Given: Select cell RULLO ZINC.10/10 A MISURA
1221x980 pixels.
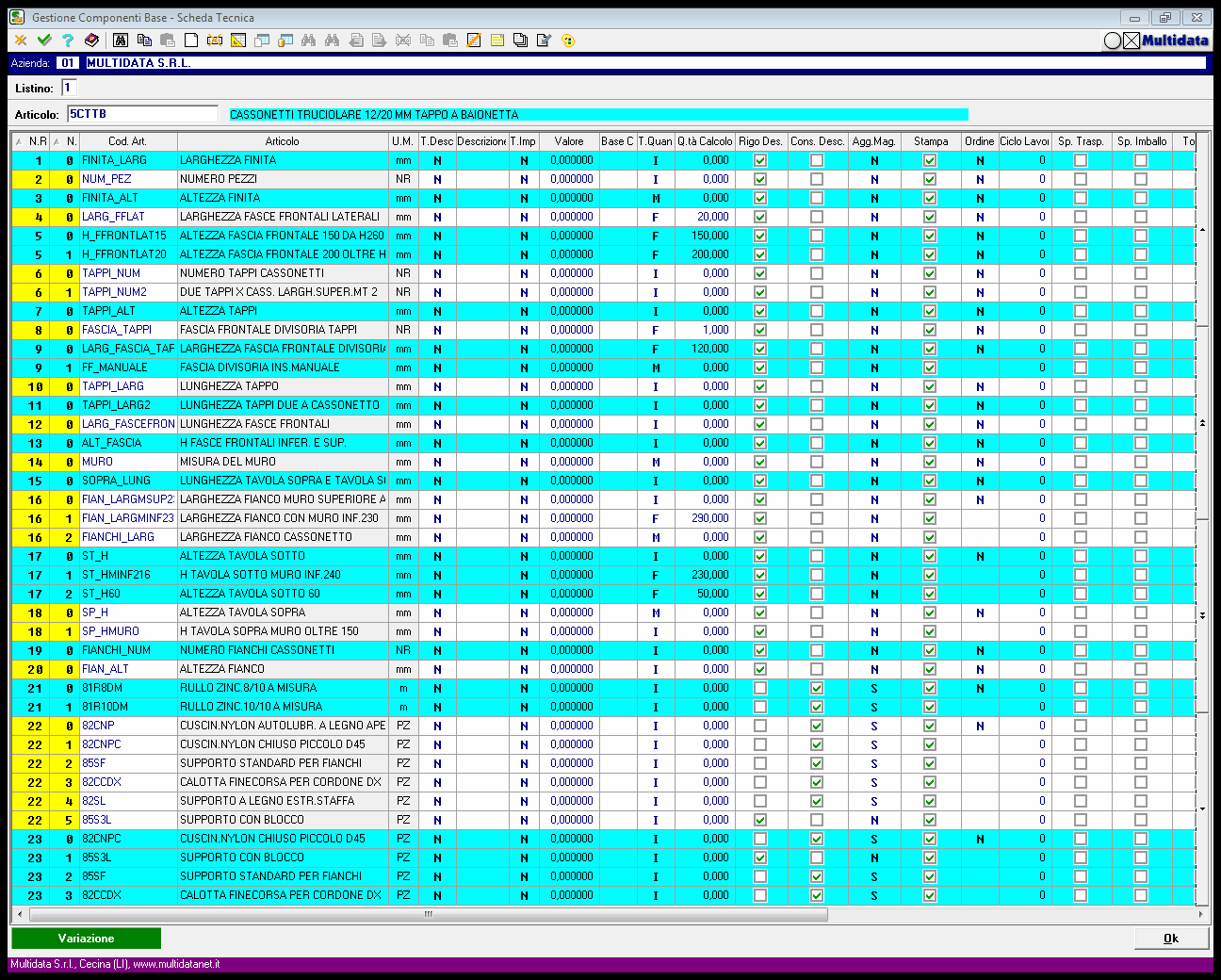Looking at the screenshot, I should pos(283,707).
